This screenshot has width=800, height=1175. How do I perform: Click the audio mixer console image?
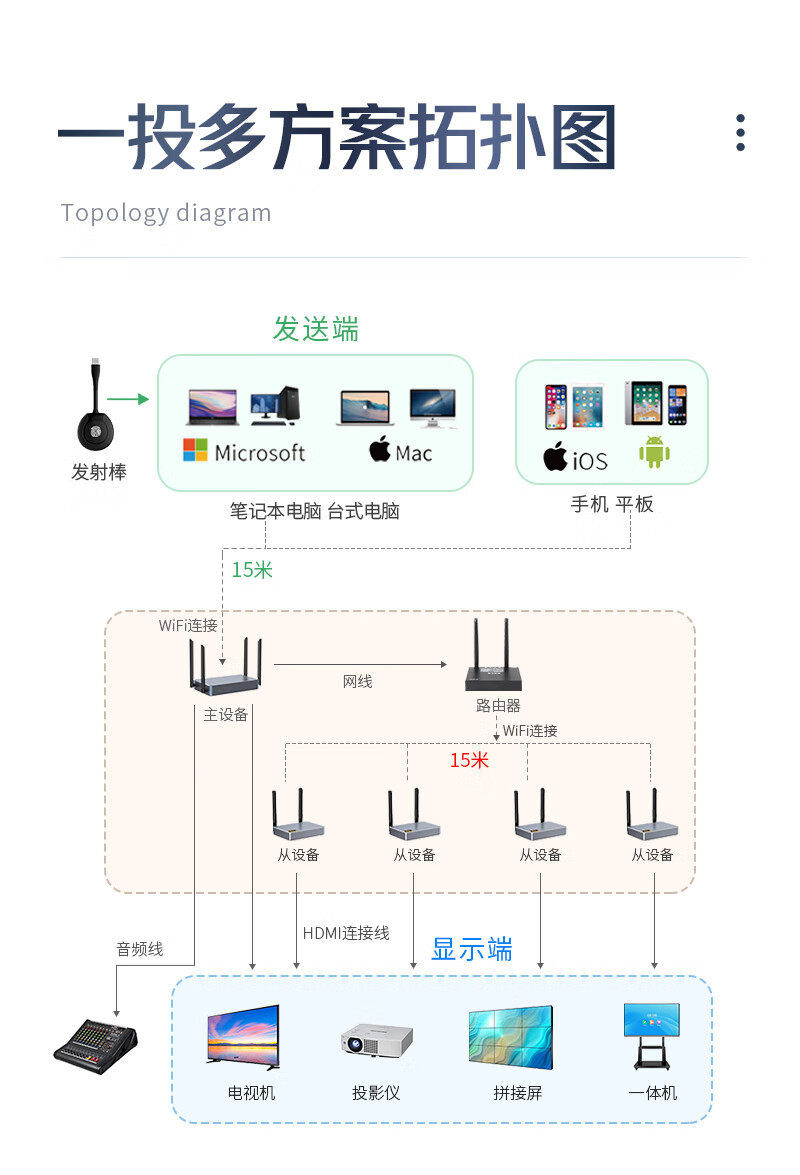pyautogui.click(x=96, y=1046)
